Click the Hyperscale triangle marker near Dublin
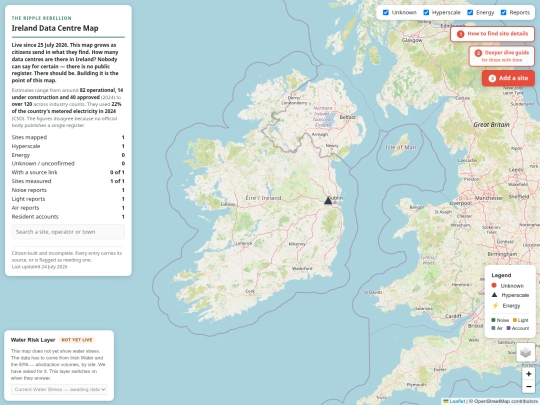The image size is (540, 405). coord(328,200)
